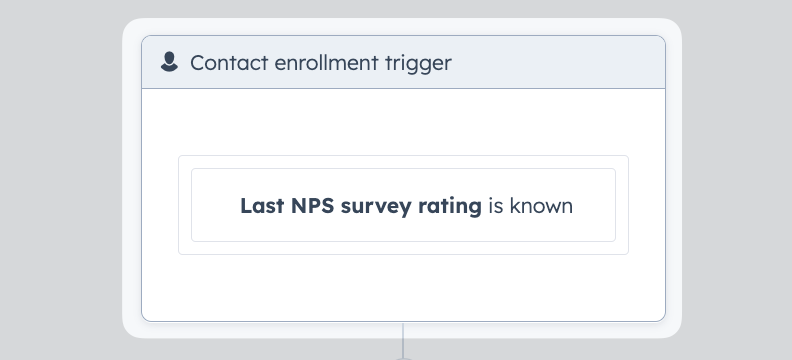
Task: Click the "is known" operator text
Action: (x=530, y=206)
